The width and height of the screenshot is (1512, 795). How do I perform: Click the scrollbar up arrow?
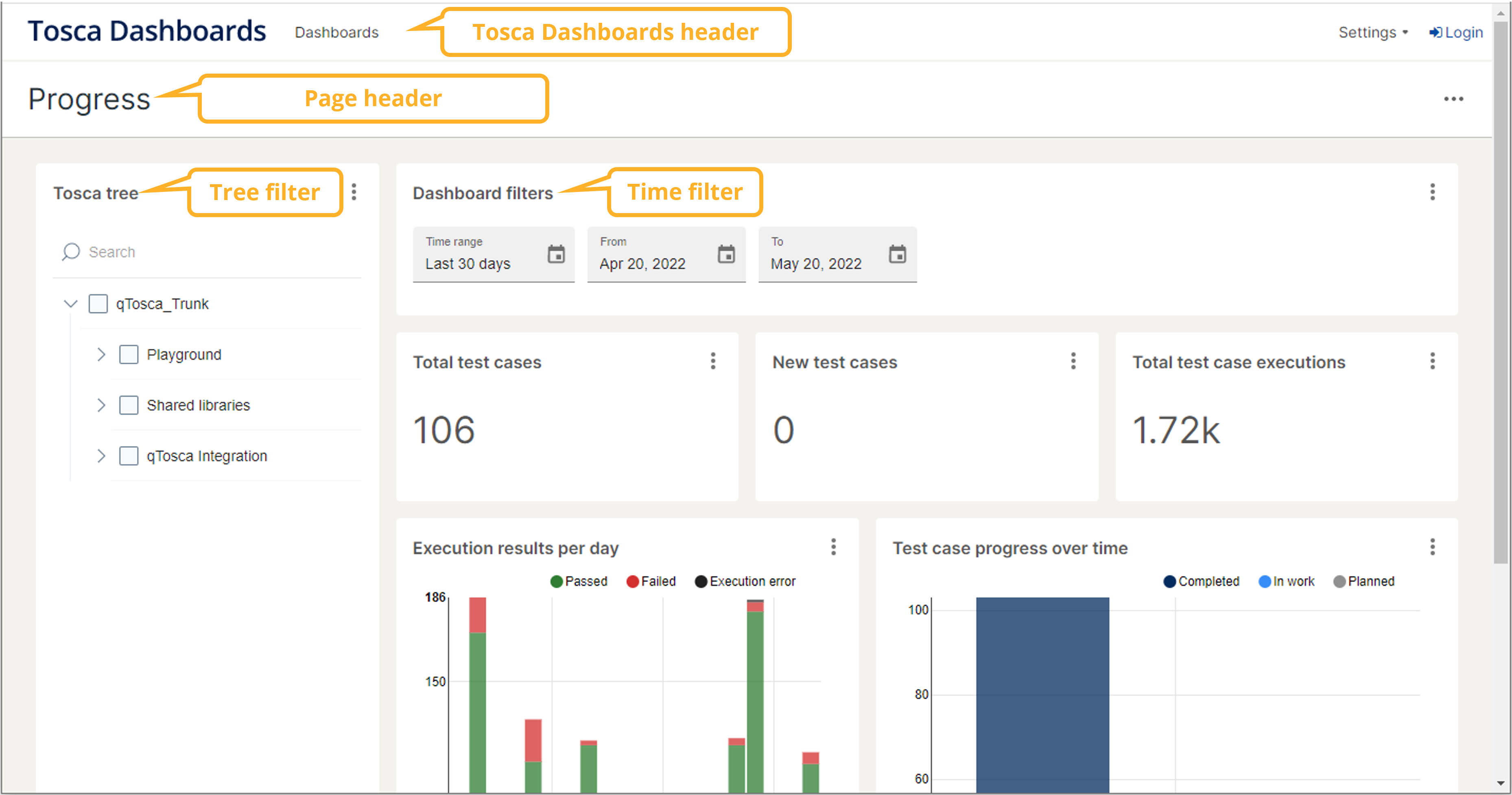click(1500, 13)
